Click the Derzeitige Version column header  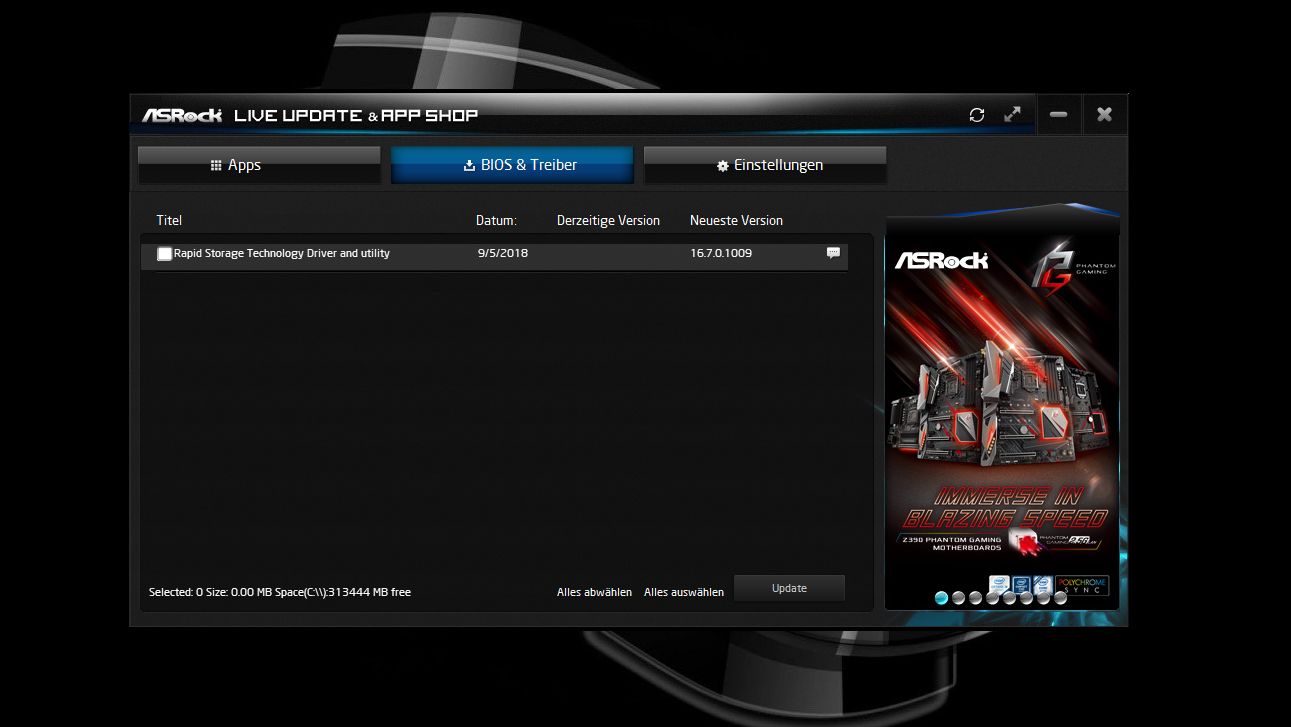(608, 220)
